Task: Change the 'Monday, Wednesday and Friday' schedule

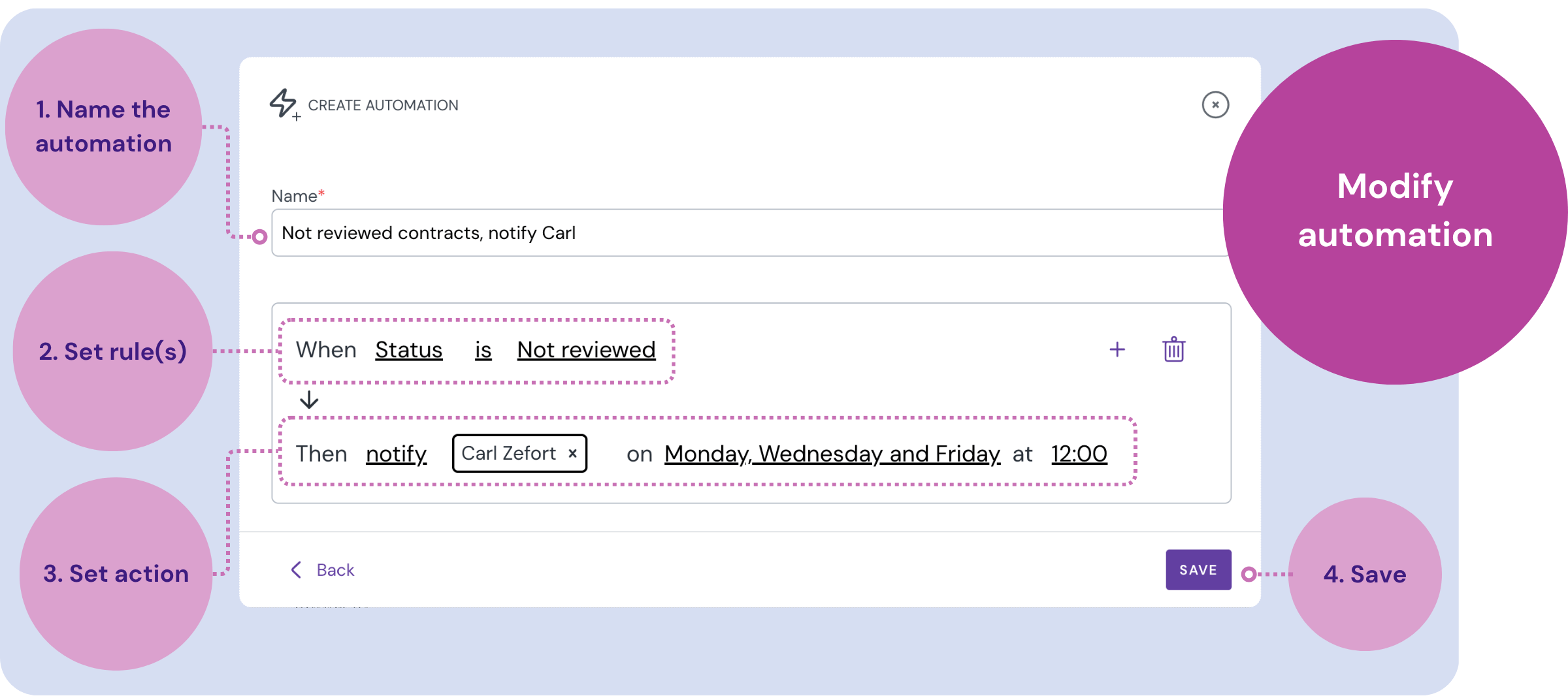Action: pos(831,453)
